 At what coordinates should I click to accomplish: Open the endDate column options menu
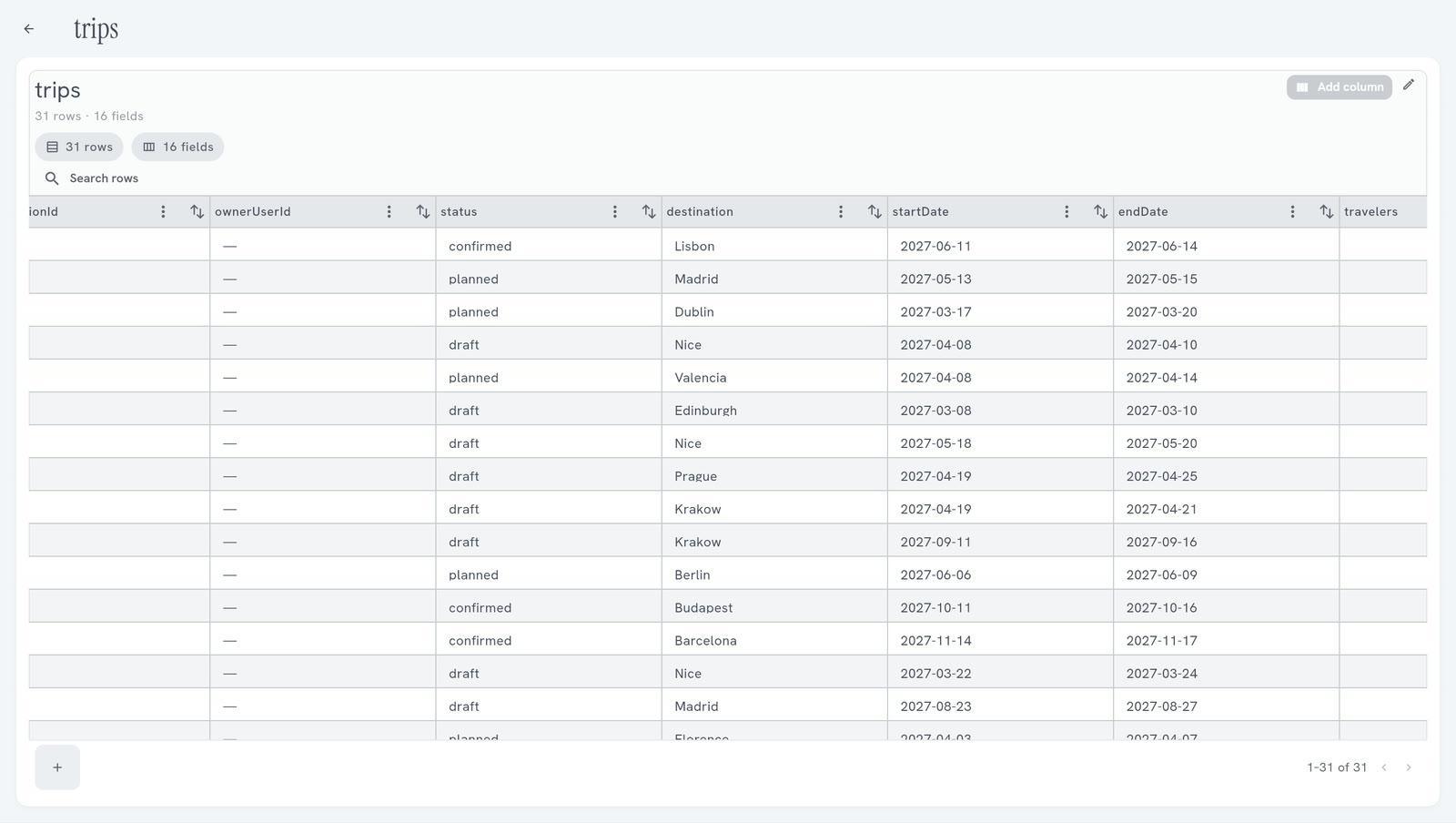(1292, 212)
